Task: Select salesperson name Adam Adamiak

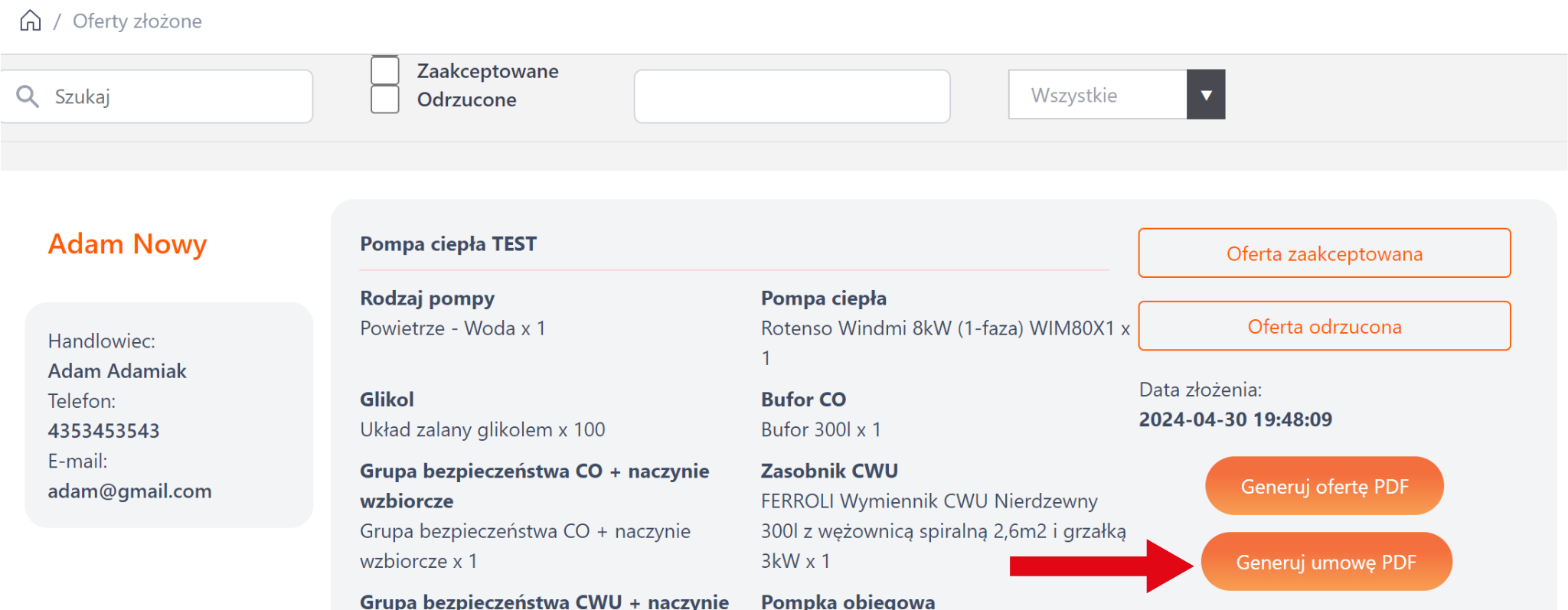Action: click(x=117, y=371)
